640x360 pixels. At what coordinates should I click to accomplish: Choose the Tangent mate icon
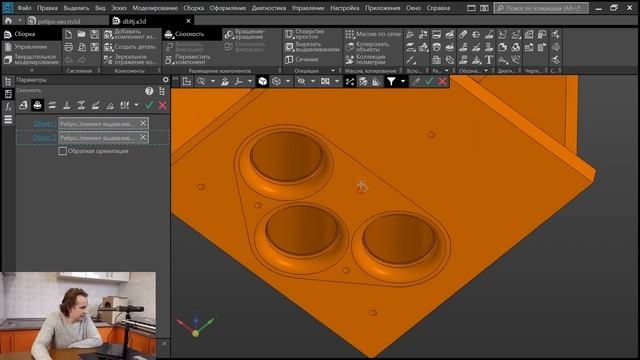110,105
